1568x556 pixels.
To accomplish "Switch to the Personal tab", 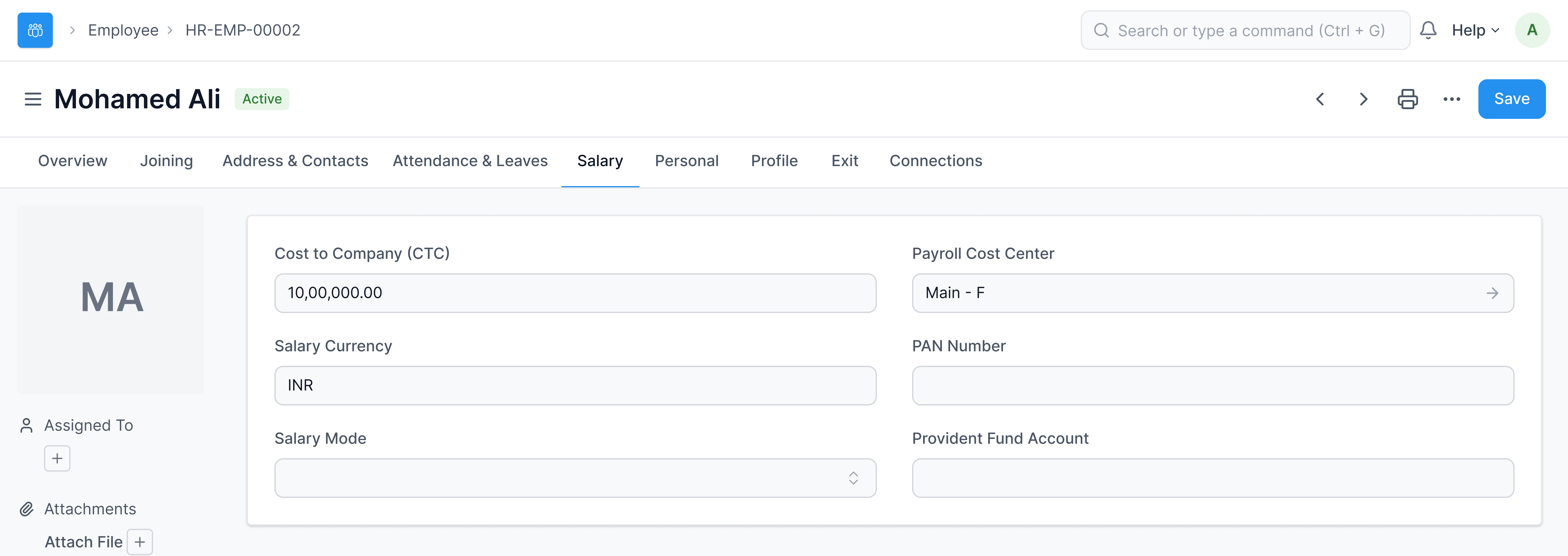I will point(687,160).
